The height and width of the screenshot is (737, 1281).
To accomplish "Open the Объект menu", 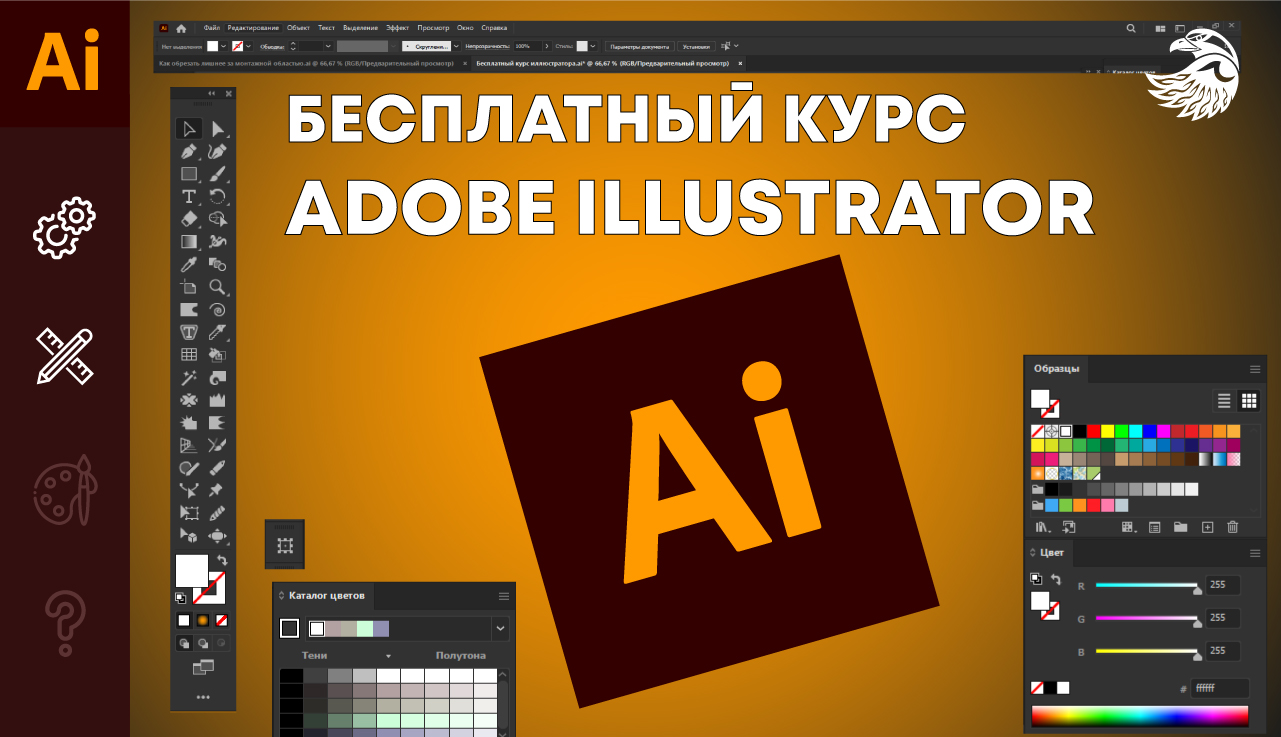I will [298, 28].
